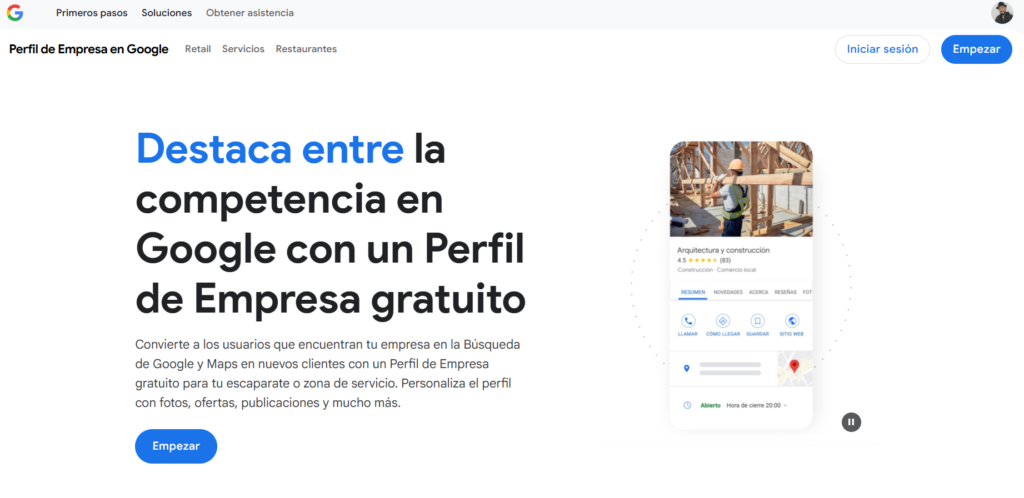Expand the Hora de cierre 20:00 hours
The height and width of the screenshot is (498, 1024).
click(x=756, y=405)
